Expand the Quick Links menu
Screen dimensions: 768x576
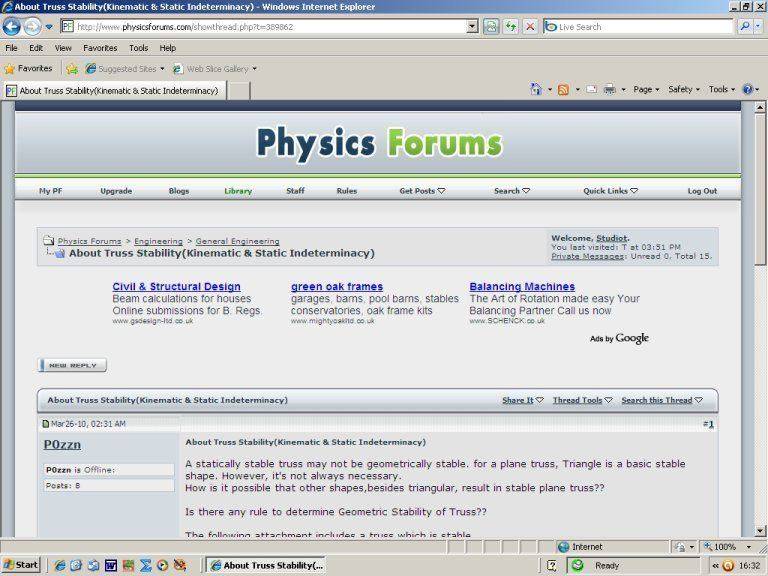[x=610, y=191]
